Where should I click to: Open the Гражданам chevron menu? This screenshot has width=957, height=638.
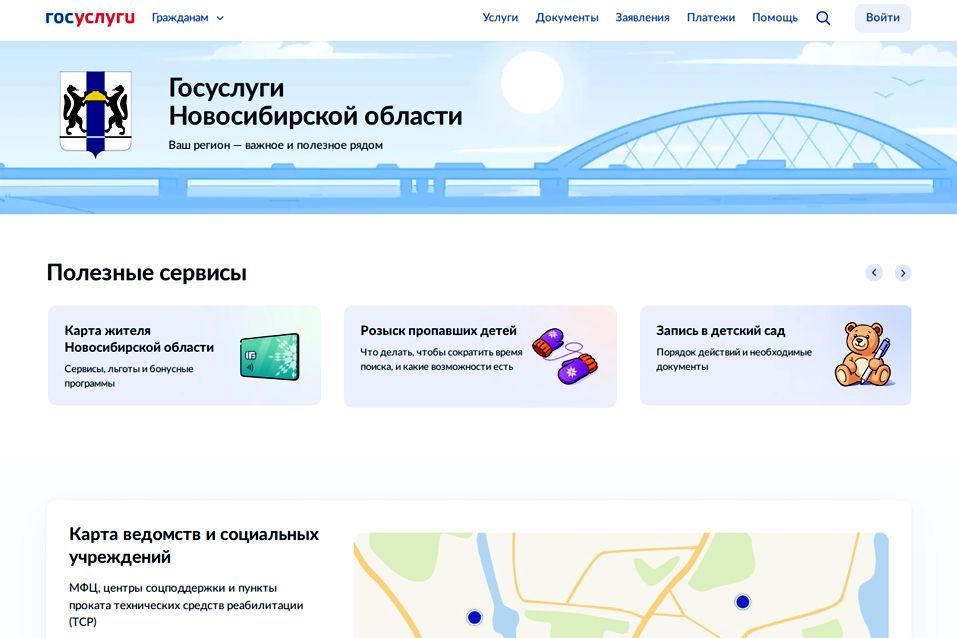pyautogui.click(x=219, y=17)
